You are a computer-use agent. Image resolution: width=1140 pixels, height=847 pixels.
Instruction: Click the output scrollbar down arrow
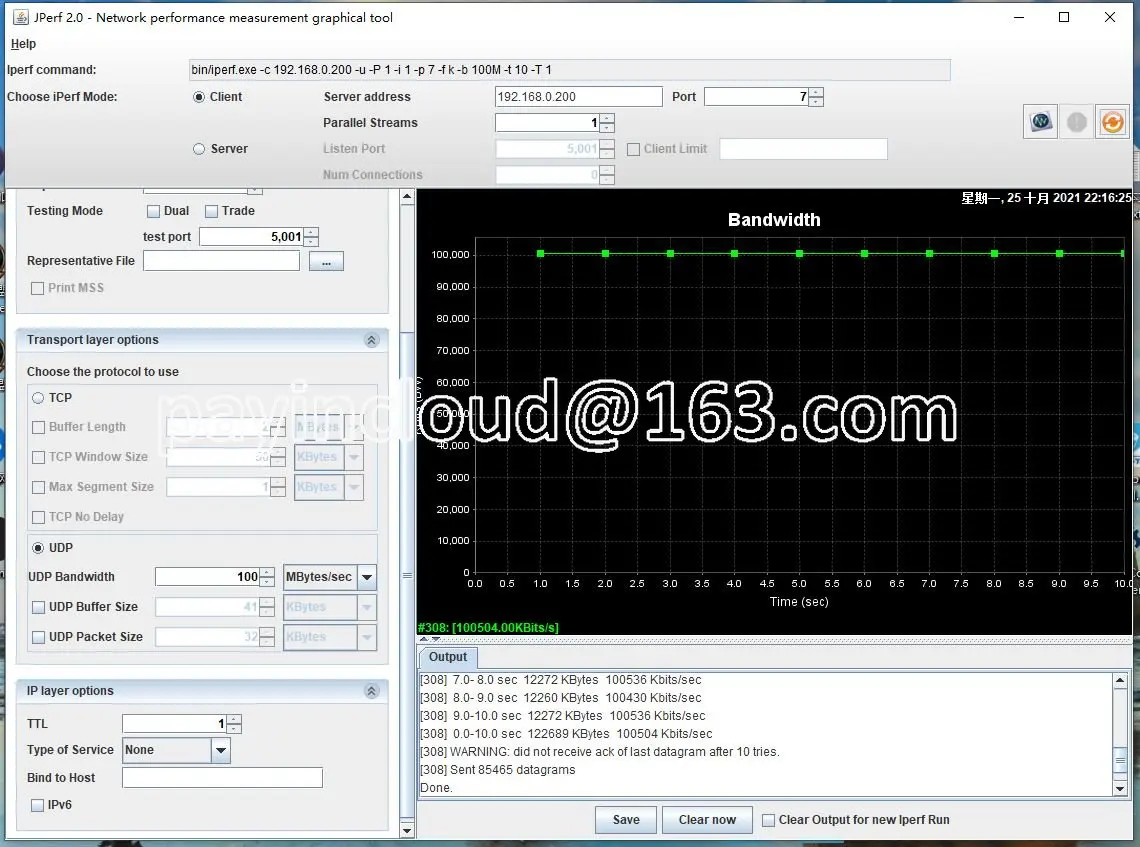(x=1120, y=788)
